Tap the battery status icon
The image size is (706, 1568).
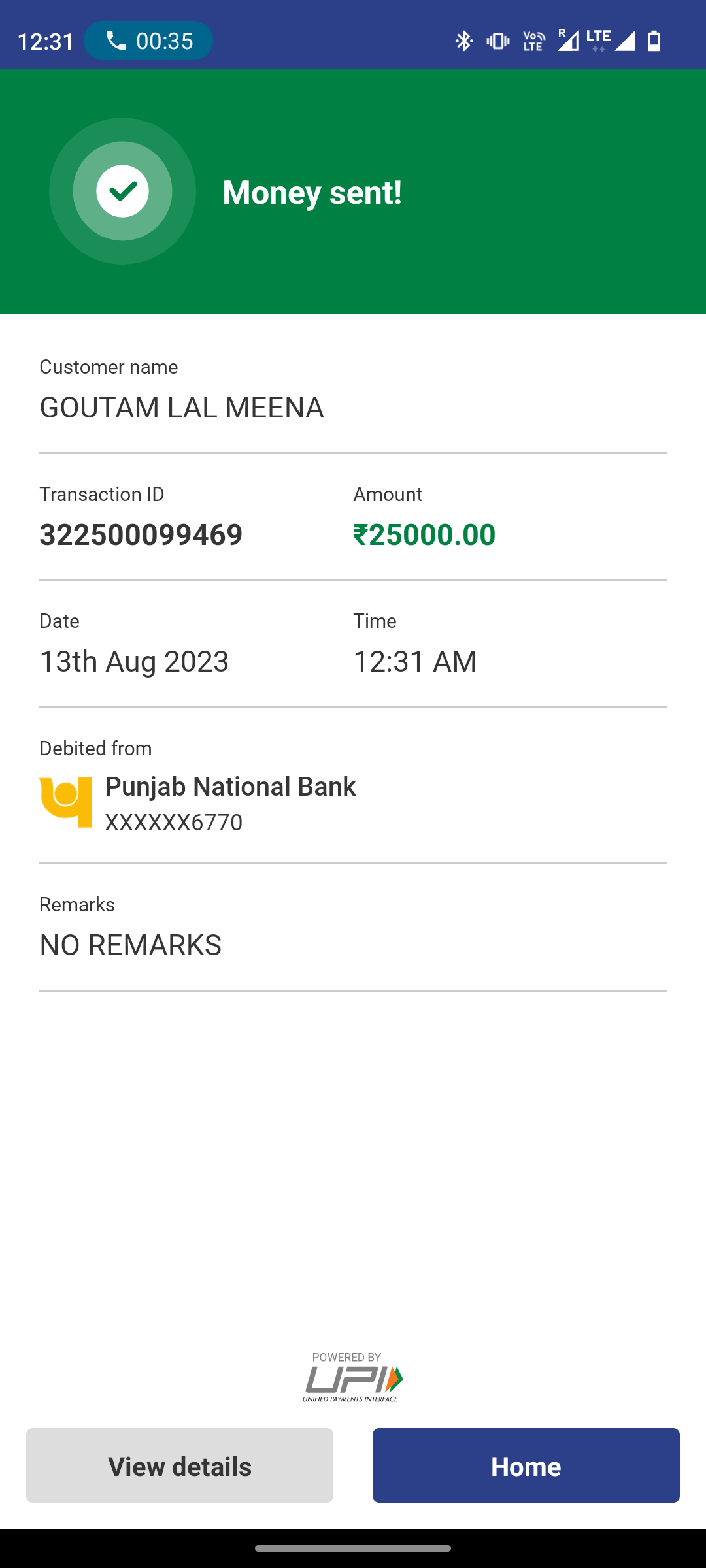pos(654,41)
